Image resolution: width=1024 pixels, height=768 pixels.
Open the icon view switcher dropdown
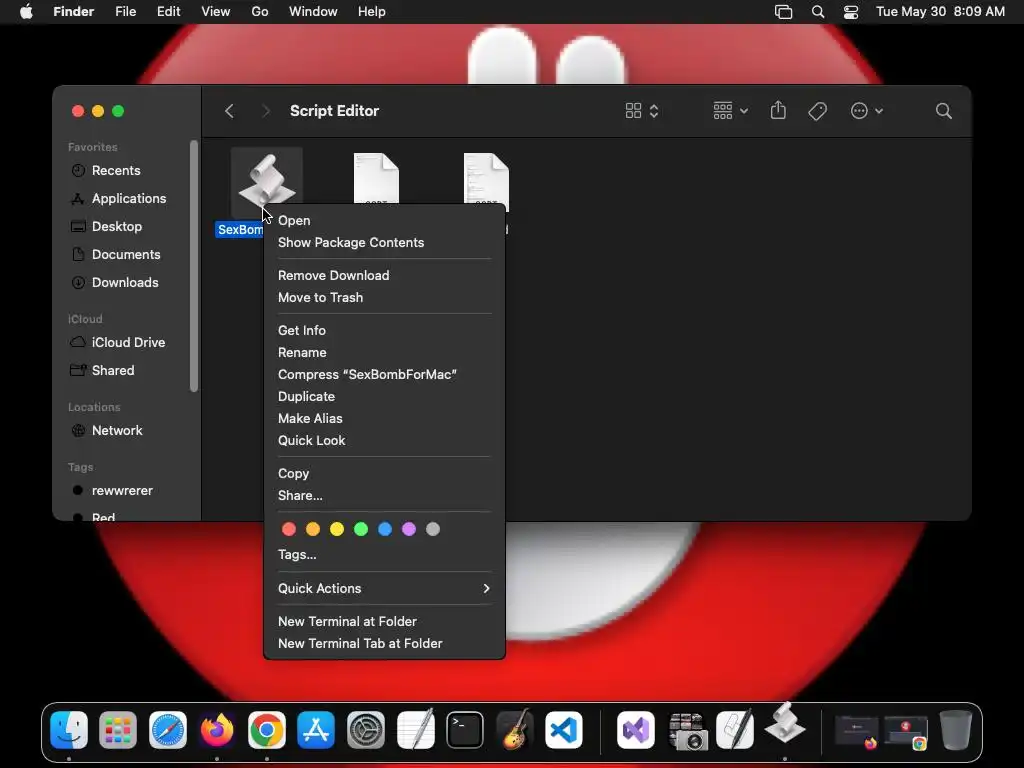[642, 111]
